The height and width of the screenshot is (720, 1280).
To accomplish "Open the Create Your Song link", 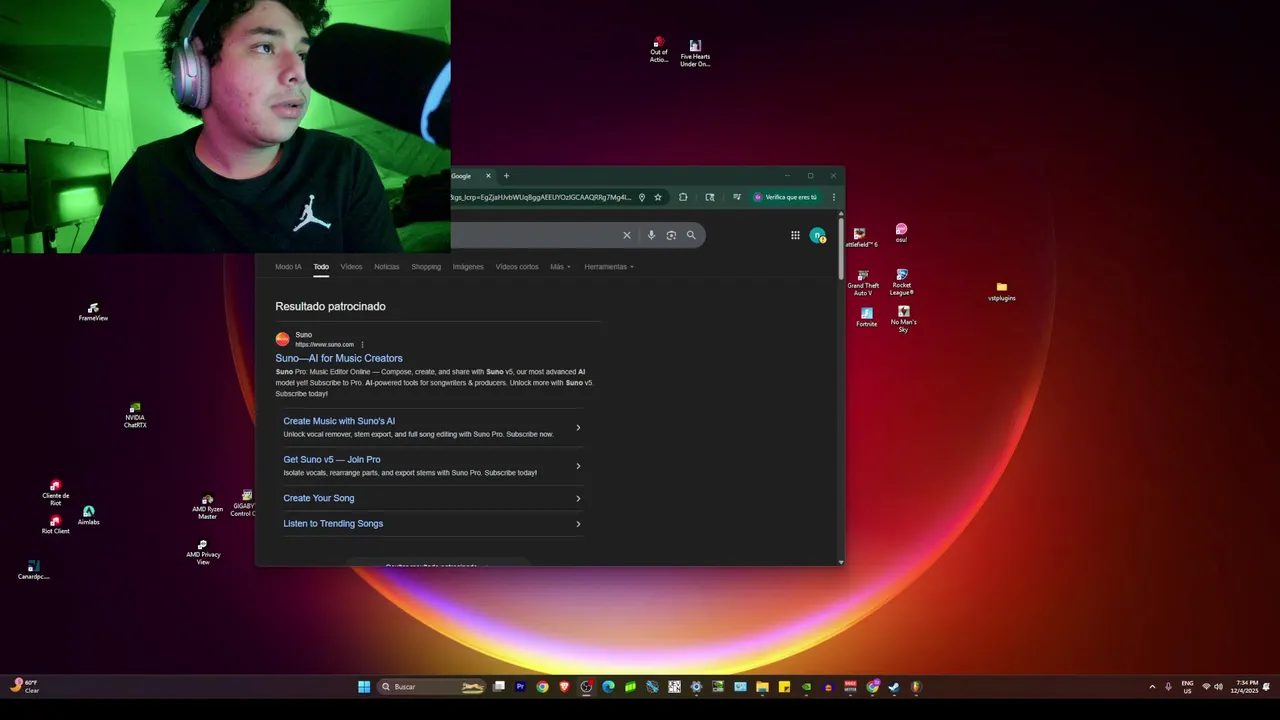I will [319, 498].
